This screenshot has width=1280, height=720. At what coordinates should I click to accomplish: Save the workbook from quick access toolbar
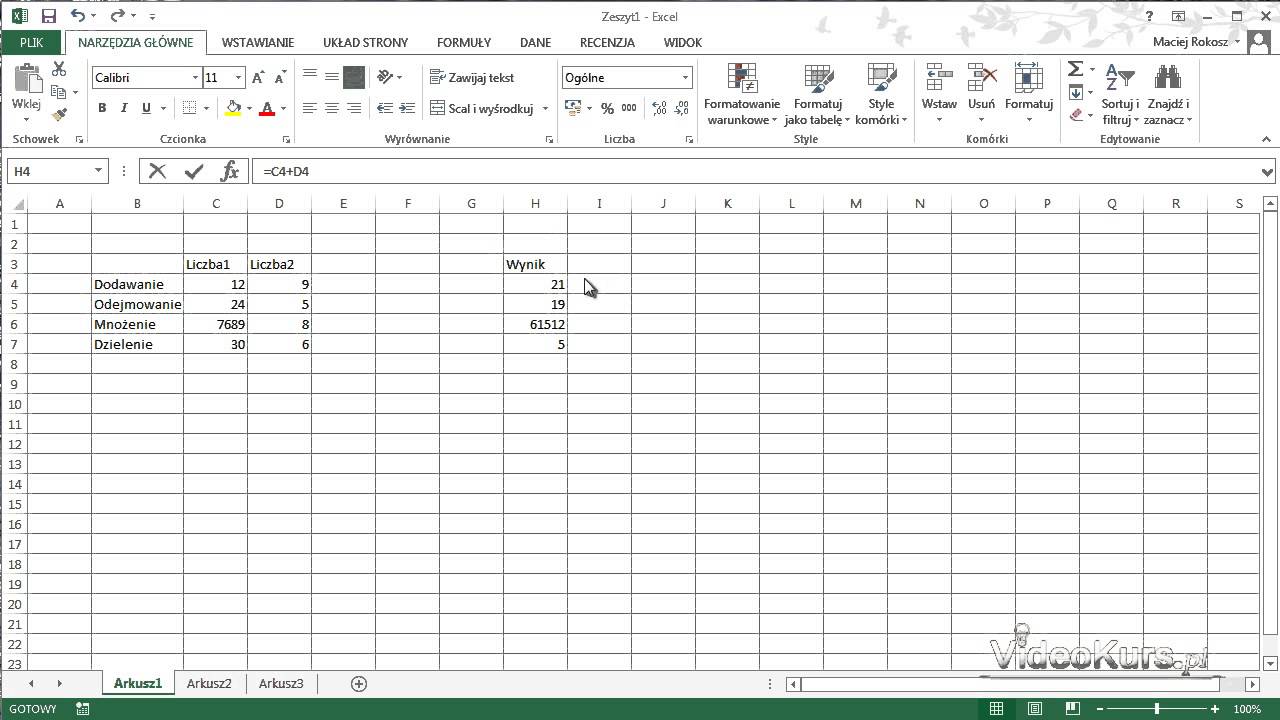click(x=48, y=16)
